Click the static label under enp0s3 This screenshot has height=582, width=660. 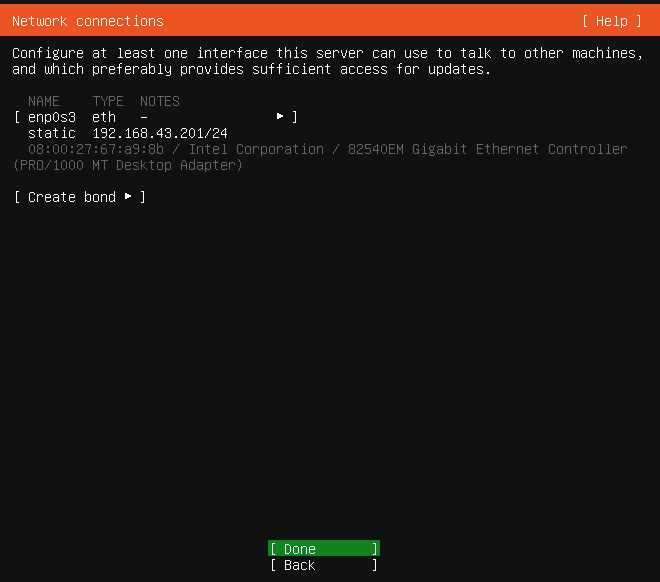52,133
